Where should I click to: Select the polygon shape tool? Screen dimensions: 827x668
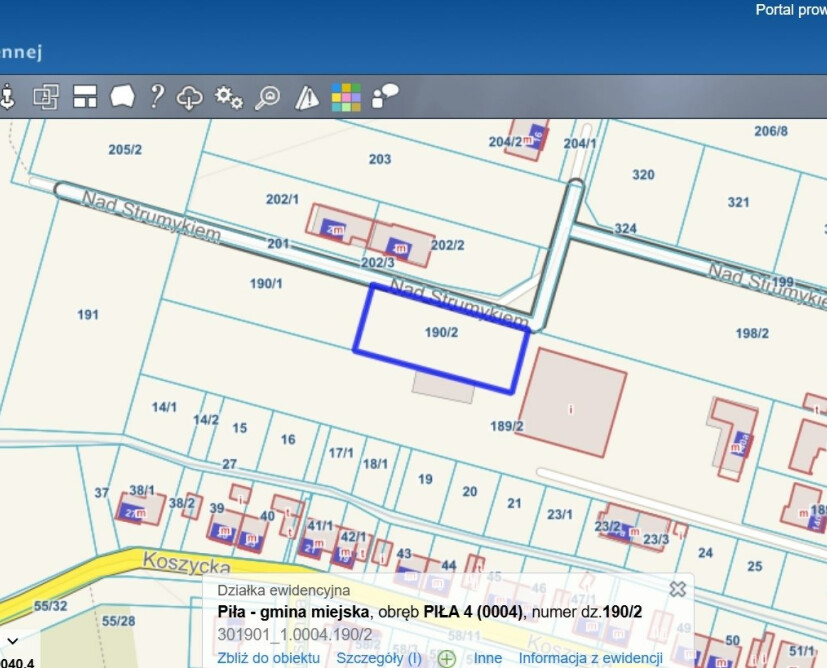click(x=122, y=97)
